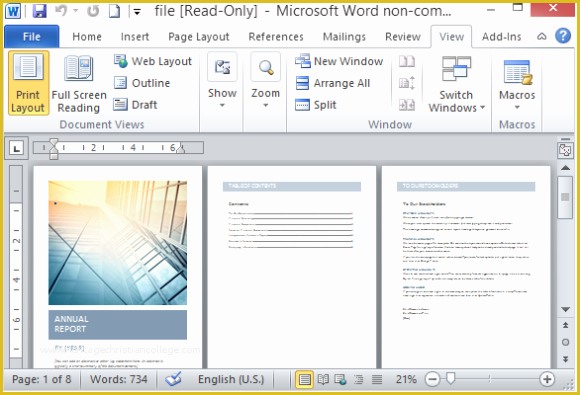Click the right indent marker on the ruler
580x395 pixels.
(181, 149)
